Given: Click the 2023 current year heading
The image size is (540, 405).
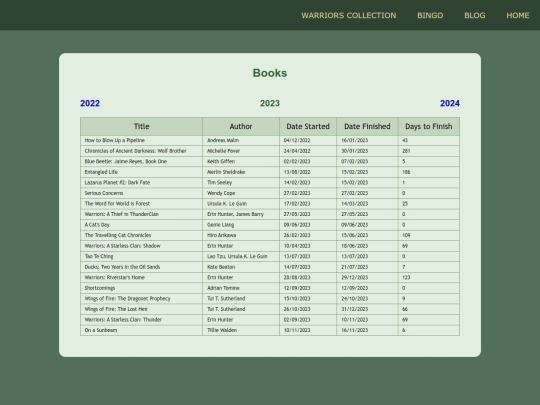Looking at the screenshot, I should (x=270, y=103).
